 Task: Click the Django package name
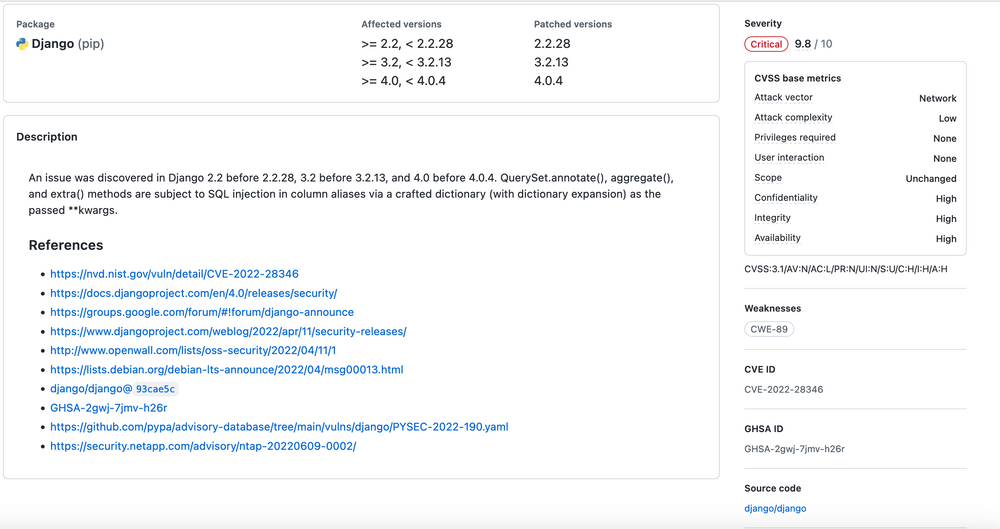[x=53, y=44]
